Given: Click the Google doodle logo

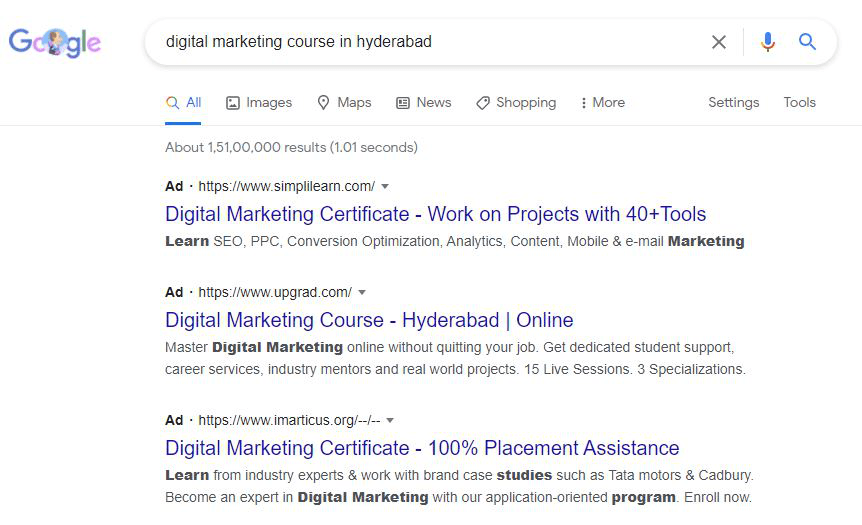Looking at the screenshot, I should coord(54,42).
